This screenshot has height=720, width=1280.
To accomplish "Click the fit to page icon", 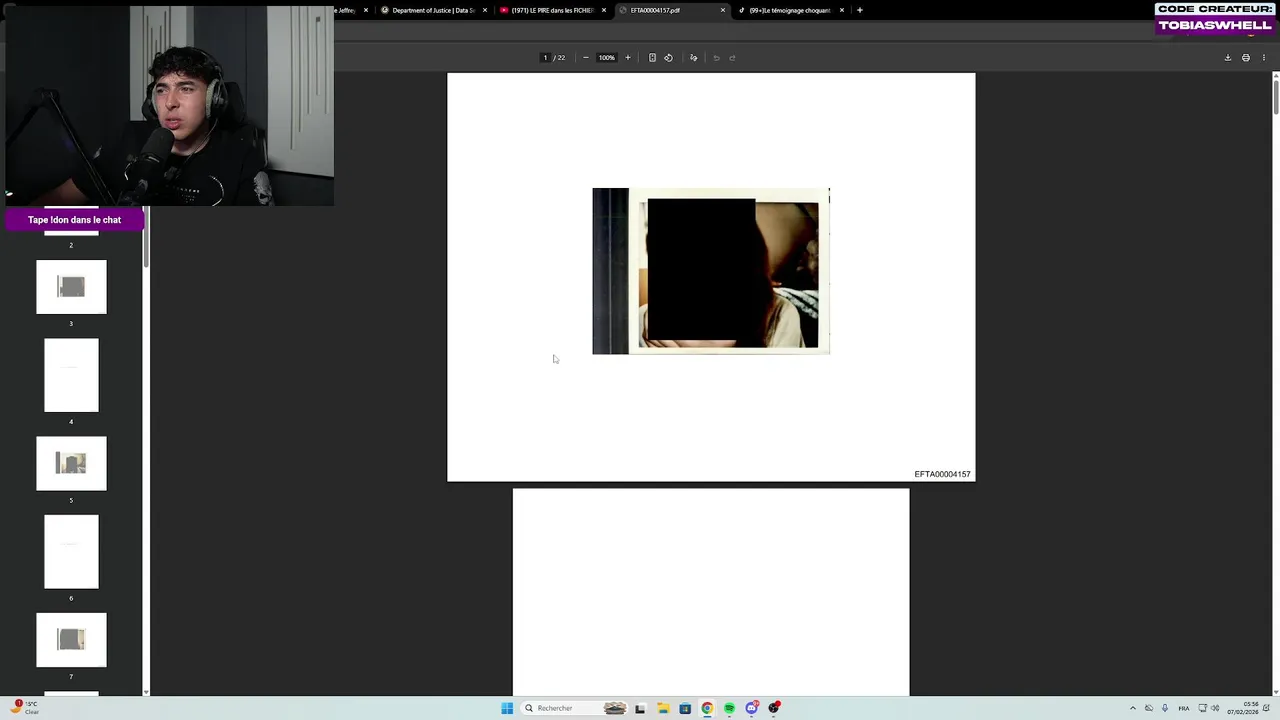I will 652,57.
